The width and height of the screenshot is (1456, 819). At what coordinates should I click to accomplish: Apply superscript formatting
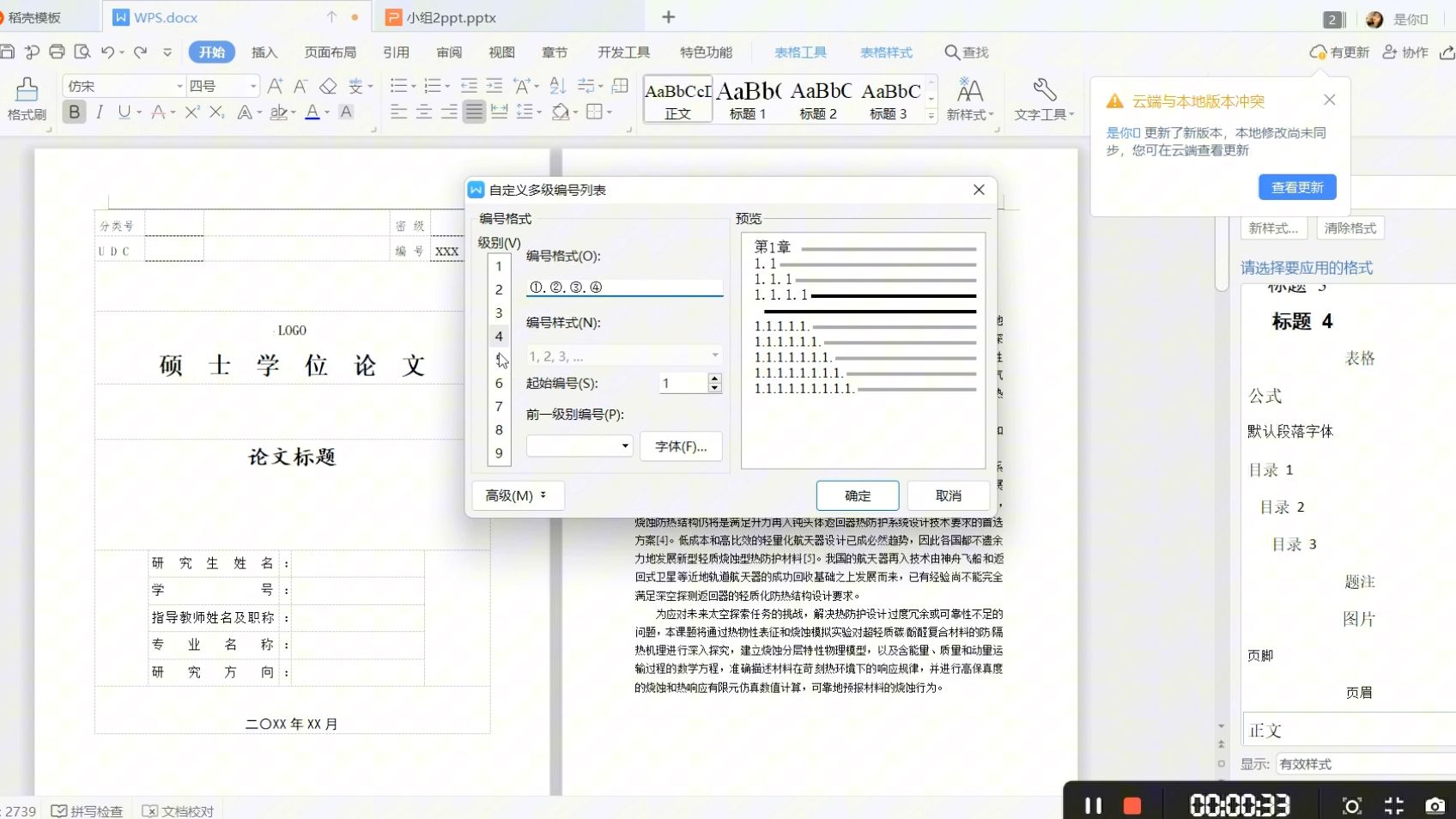coord(192,112)
